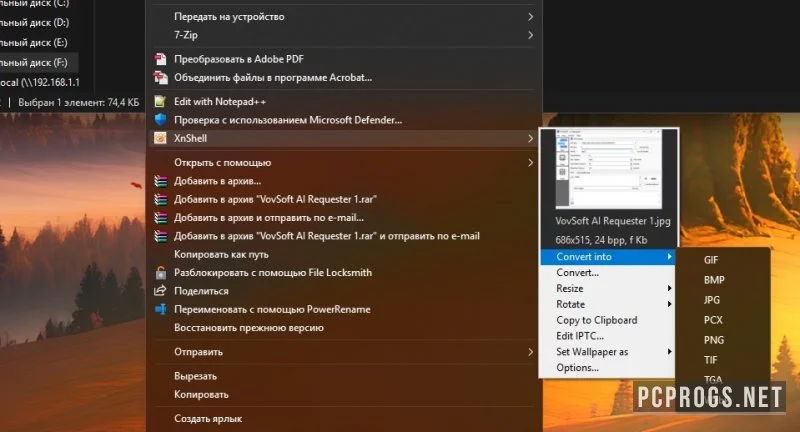Expand the Передать на устройство submenu arrow
The height and width of the screenshot is (432, 800).
point(531,17)
